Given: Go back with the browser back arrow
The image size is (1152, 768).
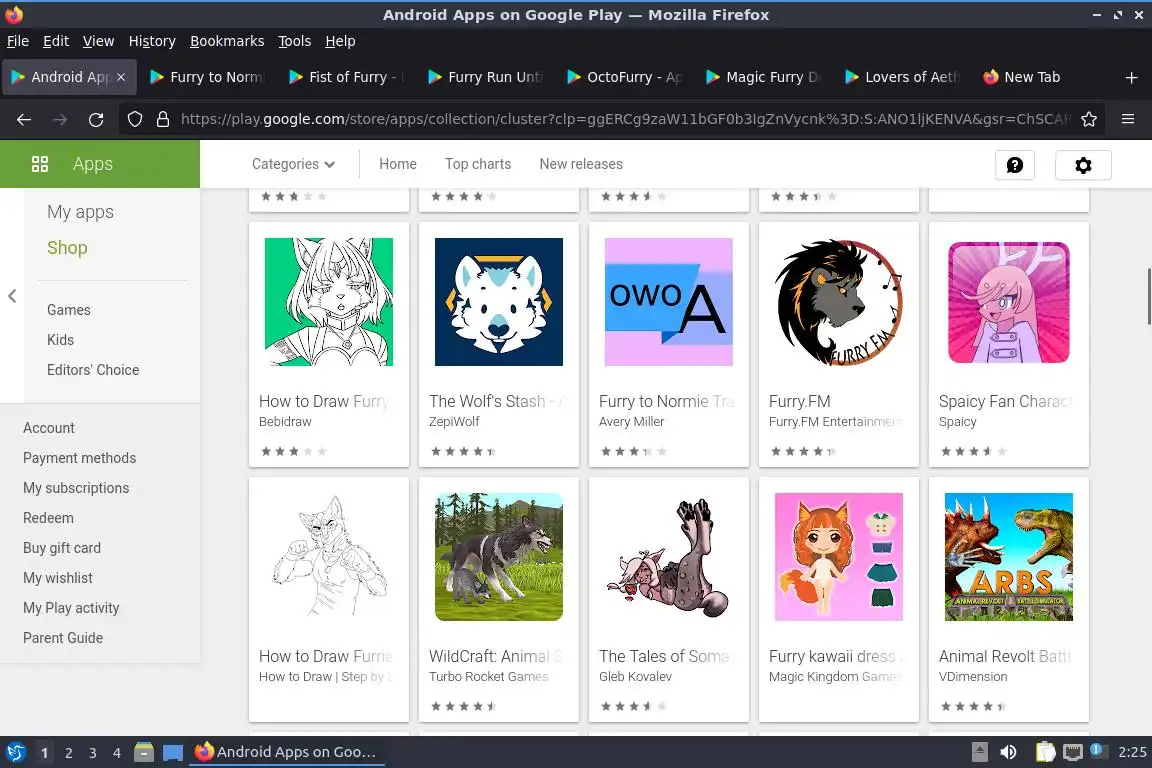Looking at the screenshot, I should point(24,119).
